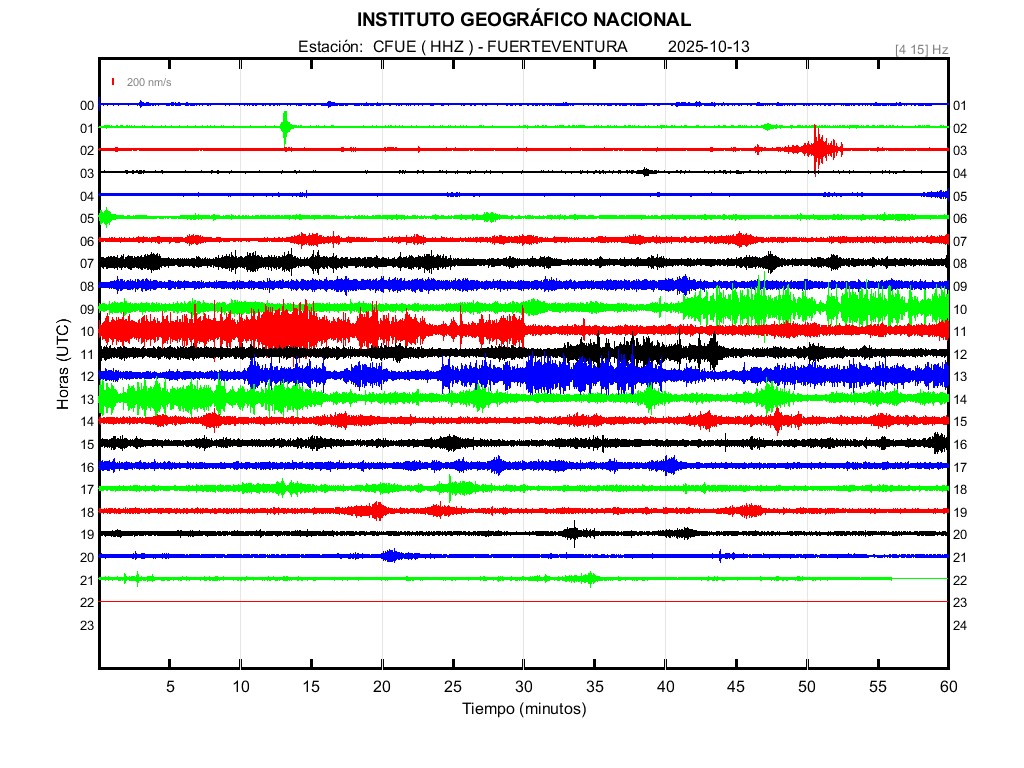
Task: Select the station name CFUE ( HHZ ) - FUERTEVENTURA
Action: pos(500,47)
